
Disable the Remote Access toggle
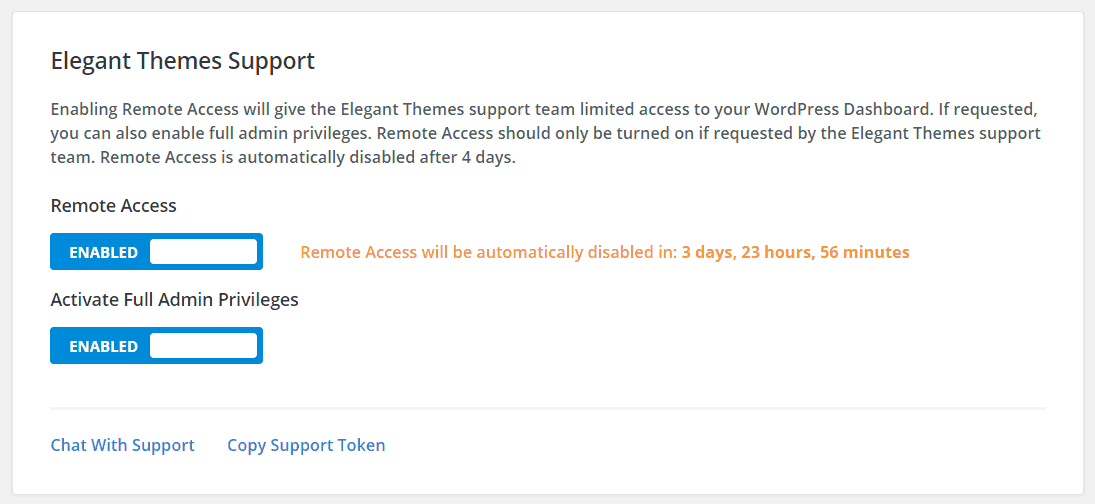[x=156, y=251]
